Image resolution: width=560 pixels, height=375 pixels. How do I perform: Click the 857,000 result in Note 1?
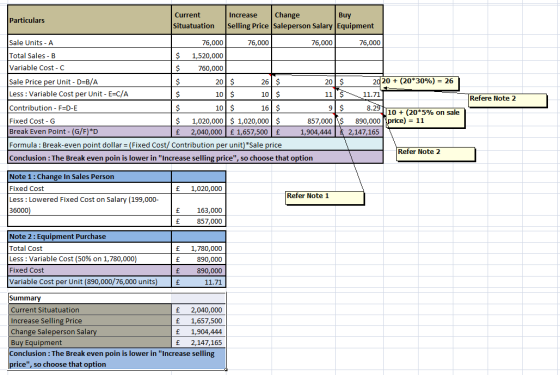point(199,221)
